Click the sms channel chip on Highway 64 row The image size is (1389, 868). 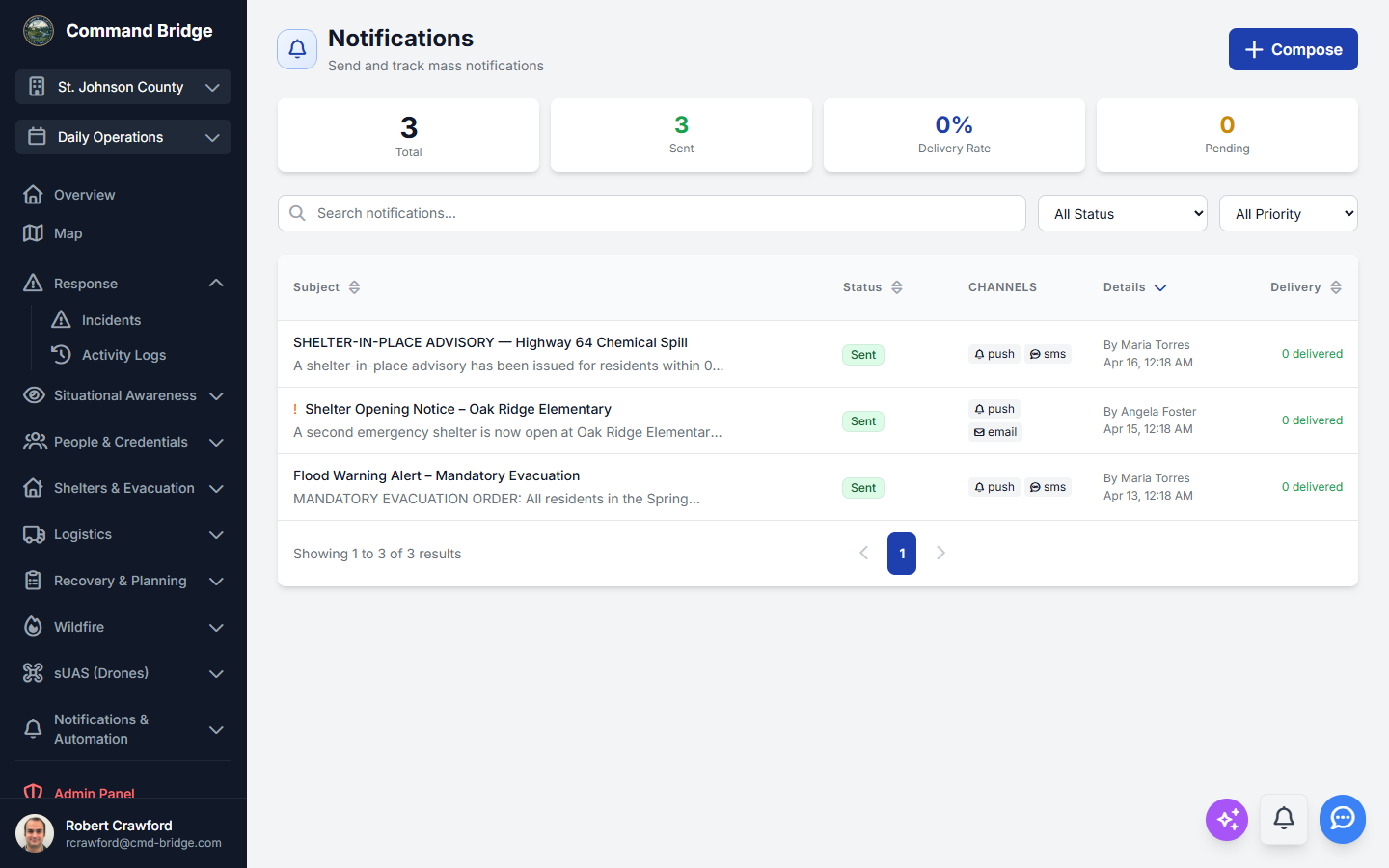(1048, 353)
